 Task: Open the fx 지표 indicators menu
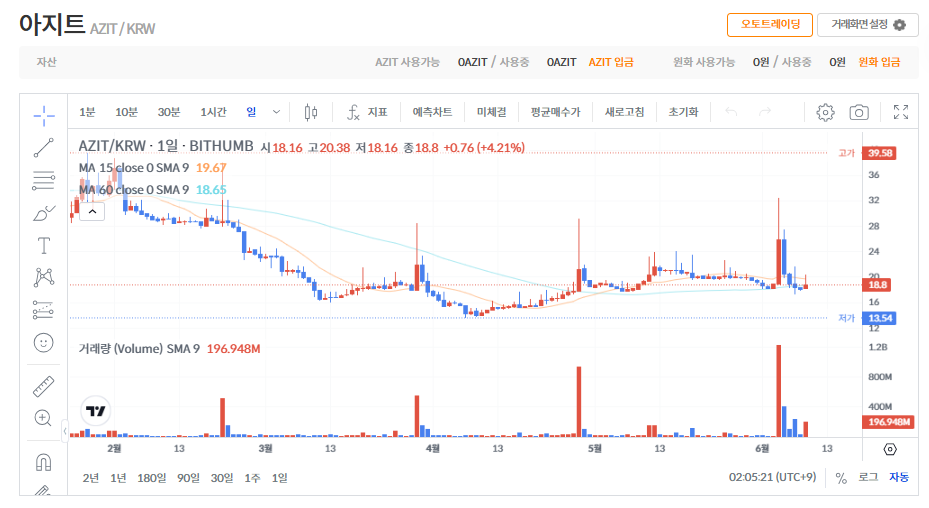(367, 112)
